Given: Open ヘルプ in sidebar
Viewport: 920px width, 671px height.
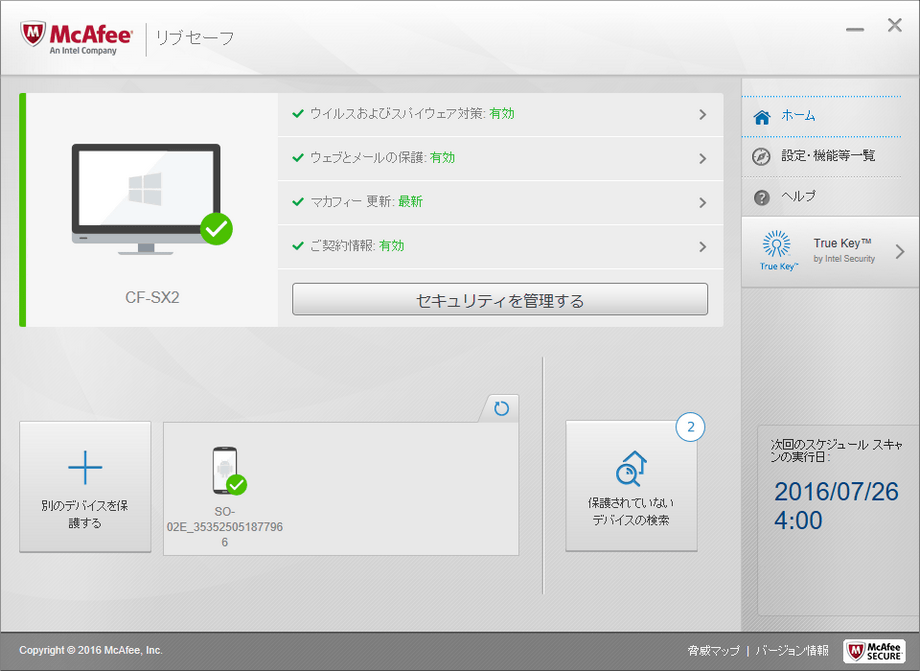Looking at the screenshot, I should point(821,196).
